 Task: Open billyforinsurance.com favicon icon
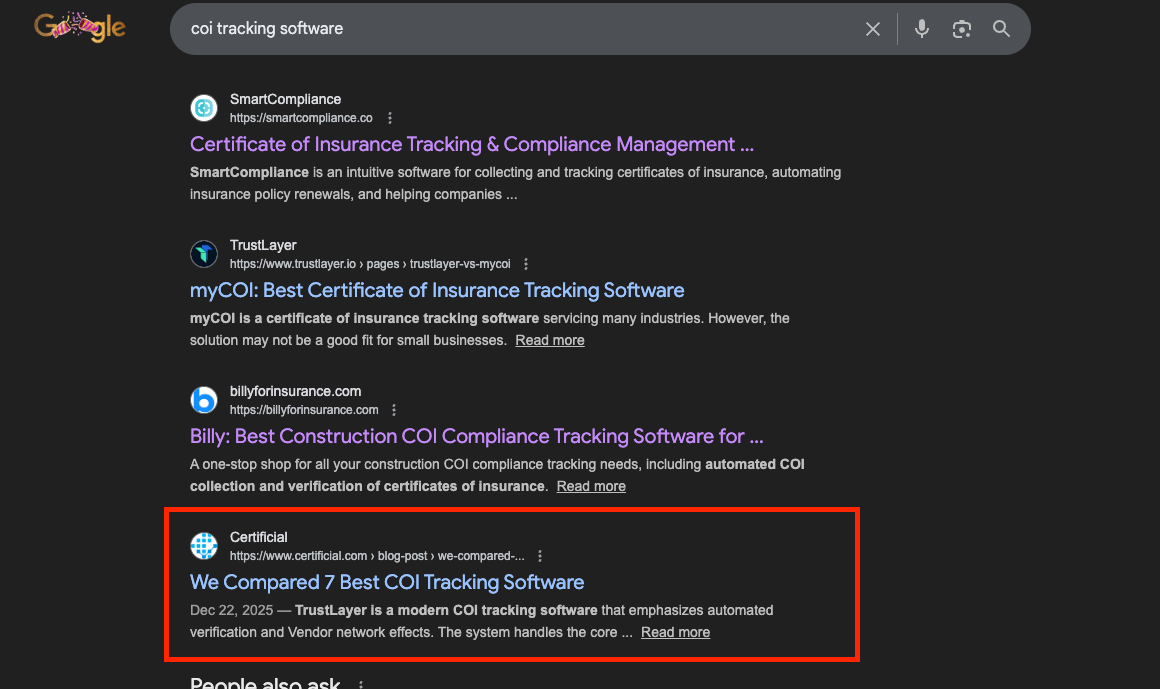coord(204,400)
